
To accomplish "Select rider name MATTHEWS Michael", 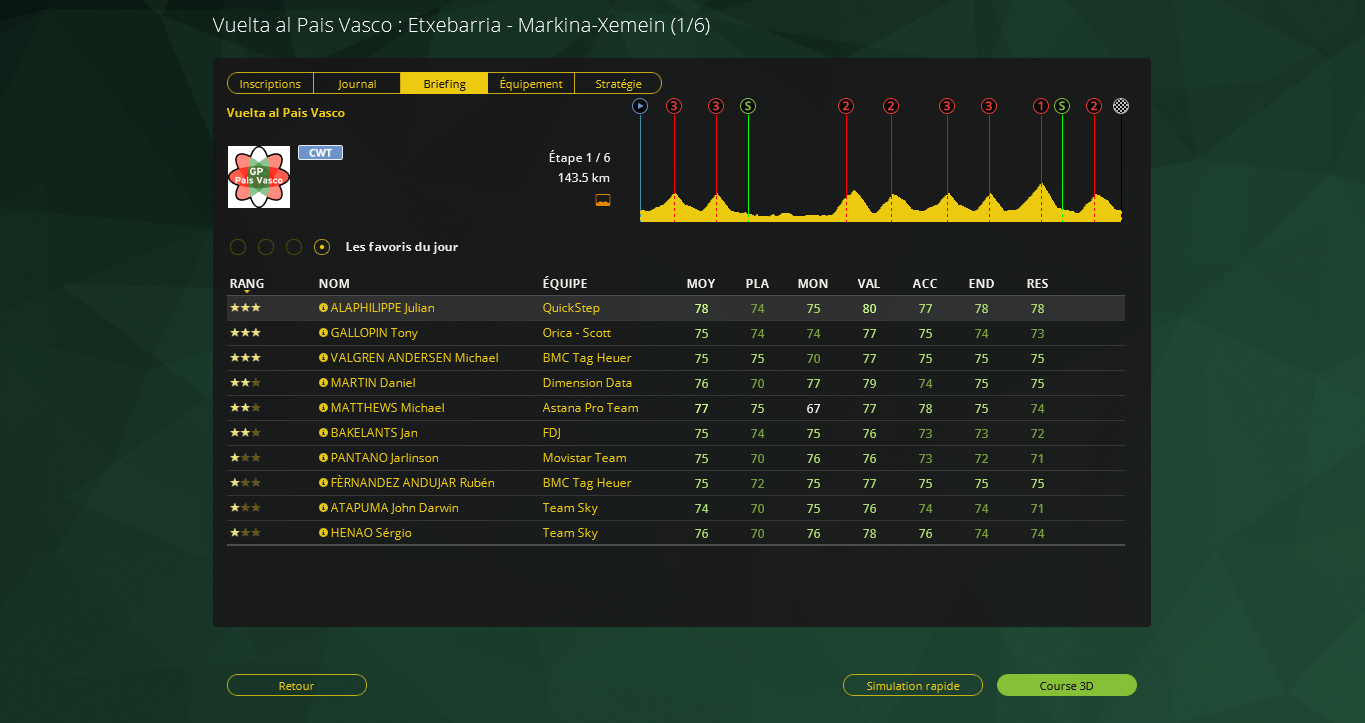I will click(x=388, y=408).
